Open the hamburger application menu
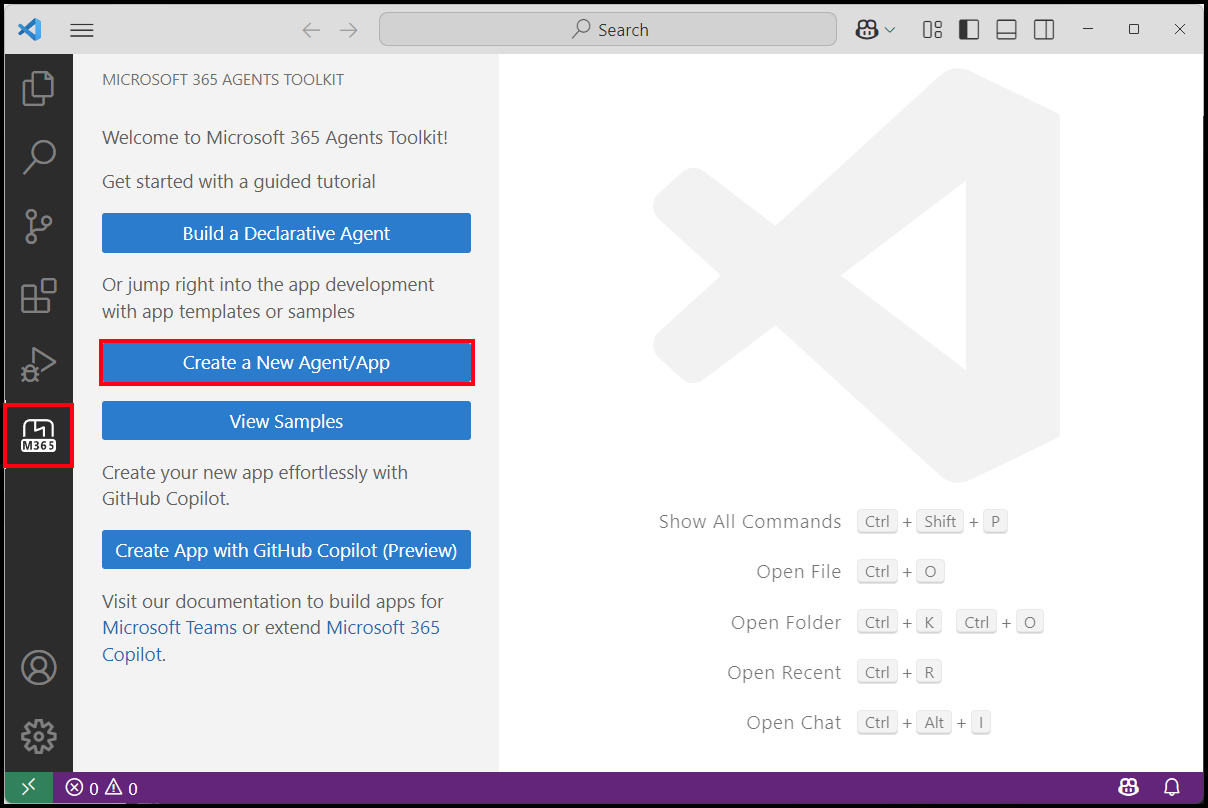This screenshot has height=808, width=1208. tap(82, 30)
